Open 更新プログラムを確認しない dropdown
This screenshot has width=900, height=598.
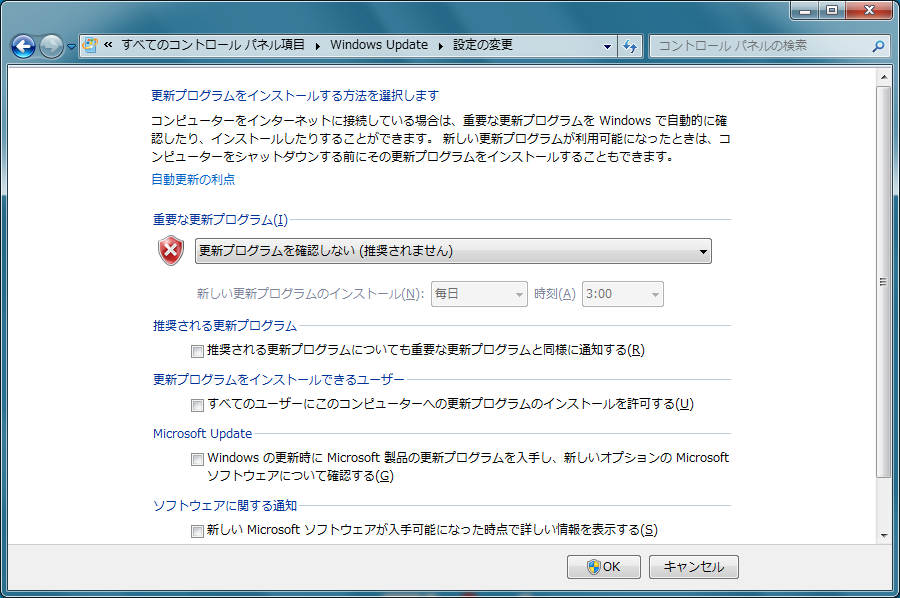[453, 251]
